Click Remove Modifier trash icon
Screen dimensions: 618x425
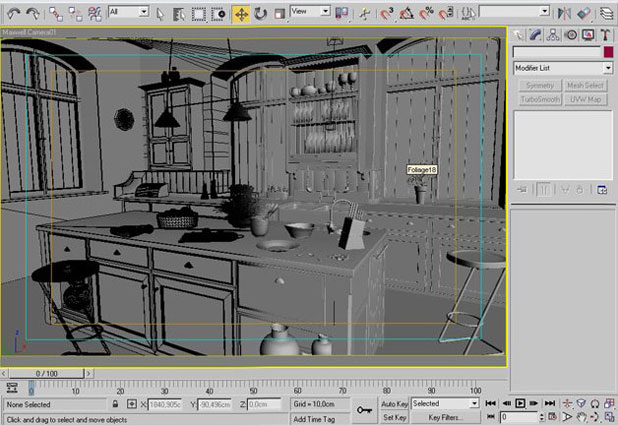point(580,190)
